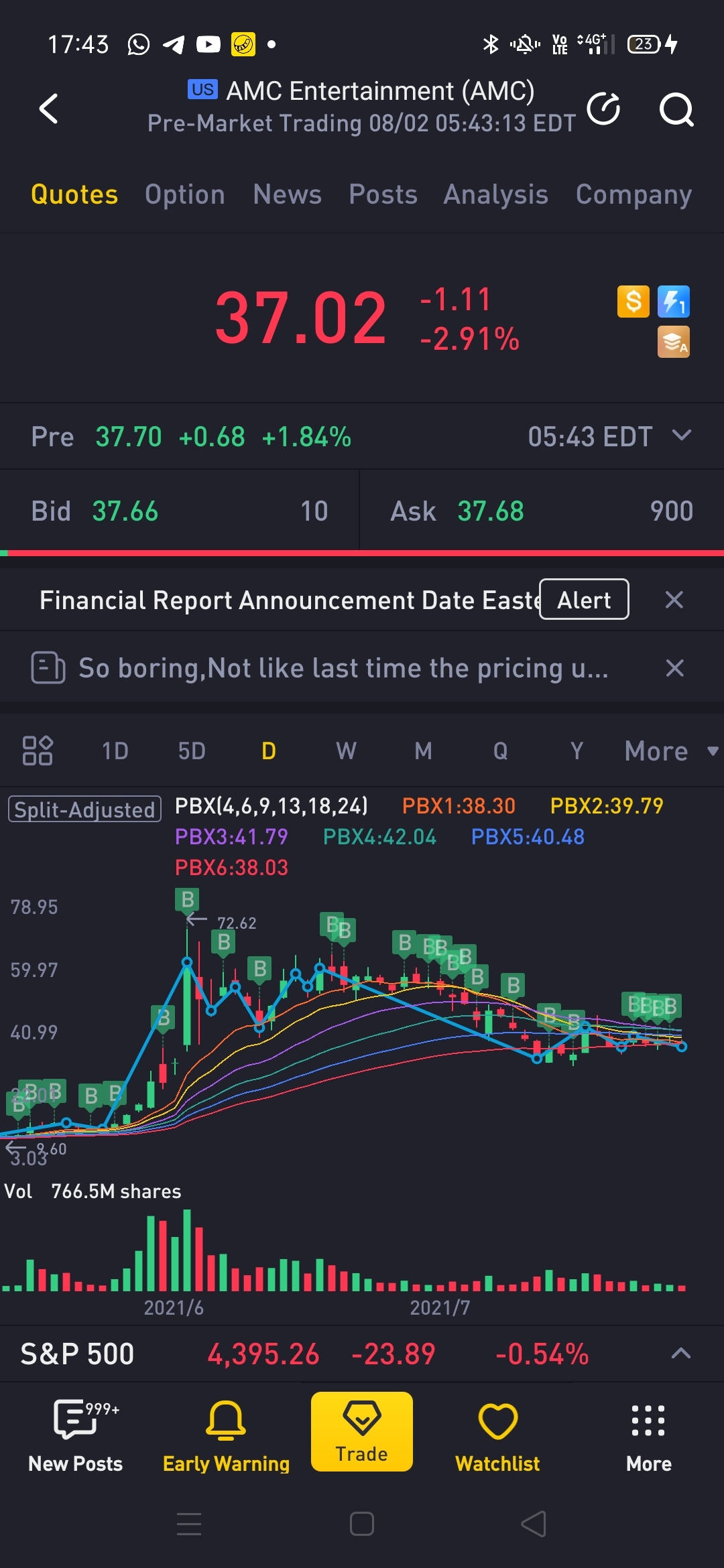Go back using the top-left arrow
This screenshot has width=724, height=1568.
[x=49, y=109]
